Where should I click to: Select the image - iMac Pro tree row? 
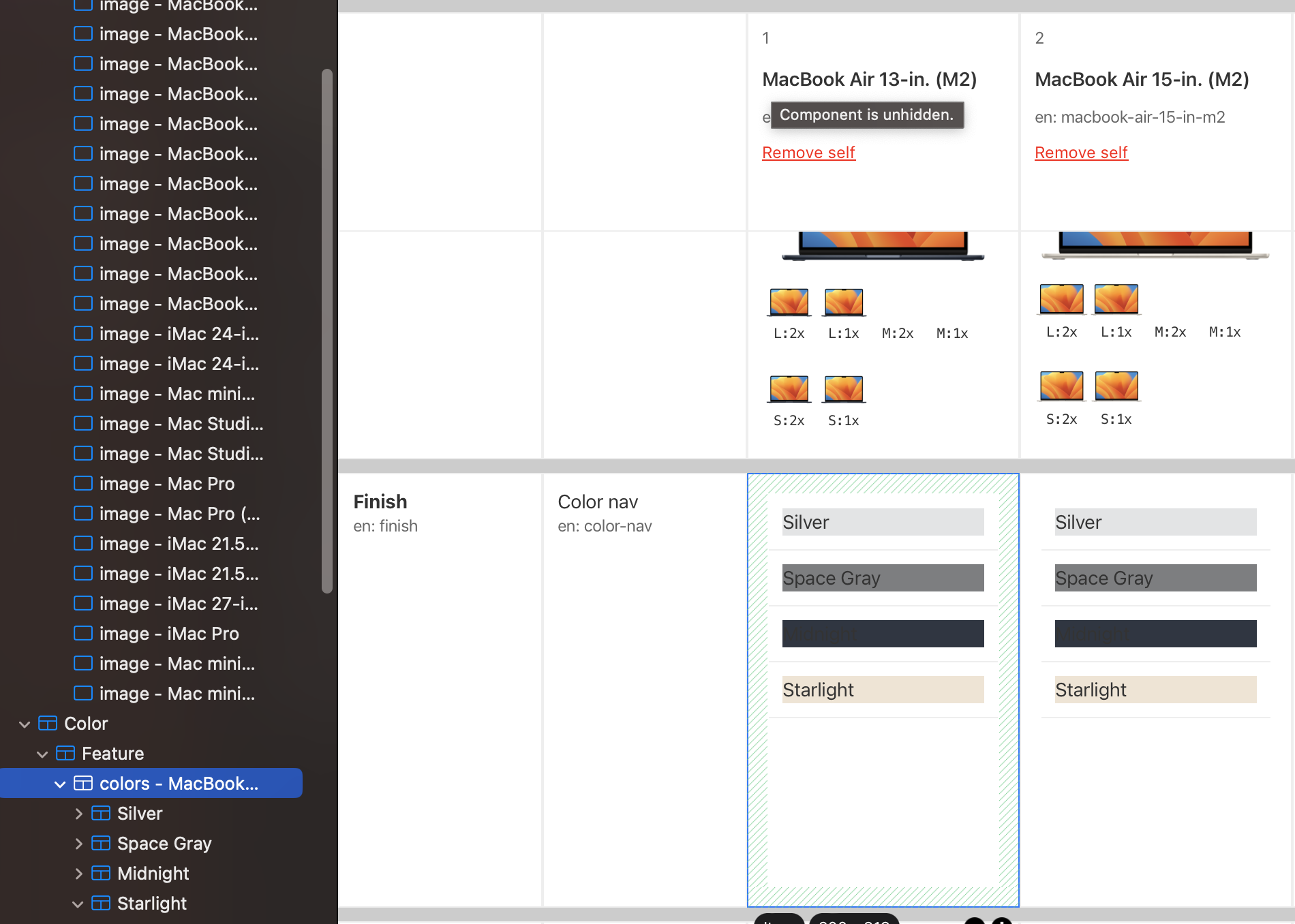click(151, 634)
